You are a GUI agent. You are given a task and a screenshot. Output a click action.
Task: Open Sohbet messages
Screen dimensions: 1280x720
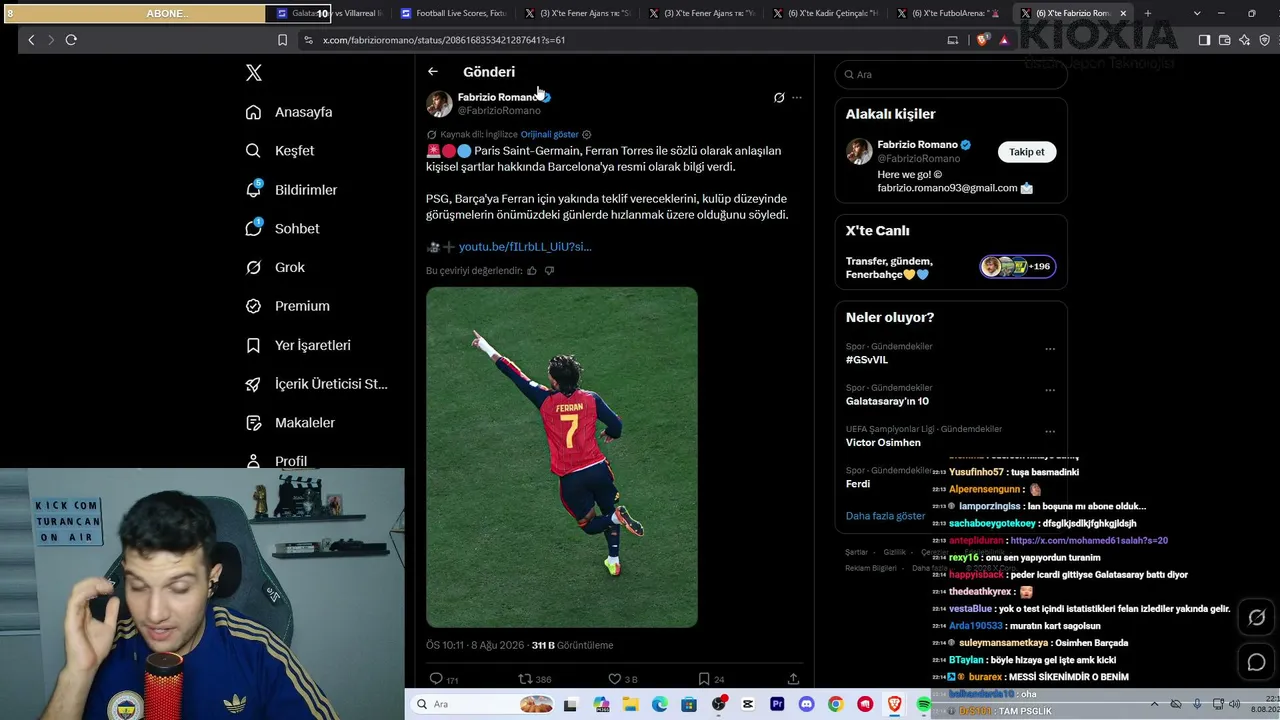click(x=282, y=228)
